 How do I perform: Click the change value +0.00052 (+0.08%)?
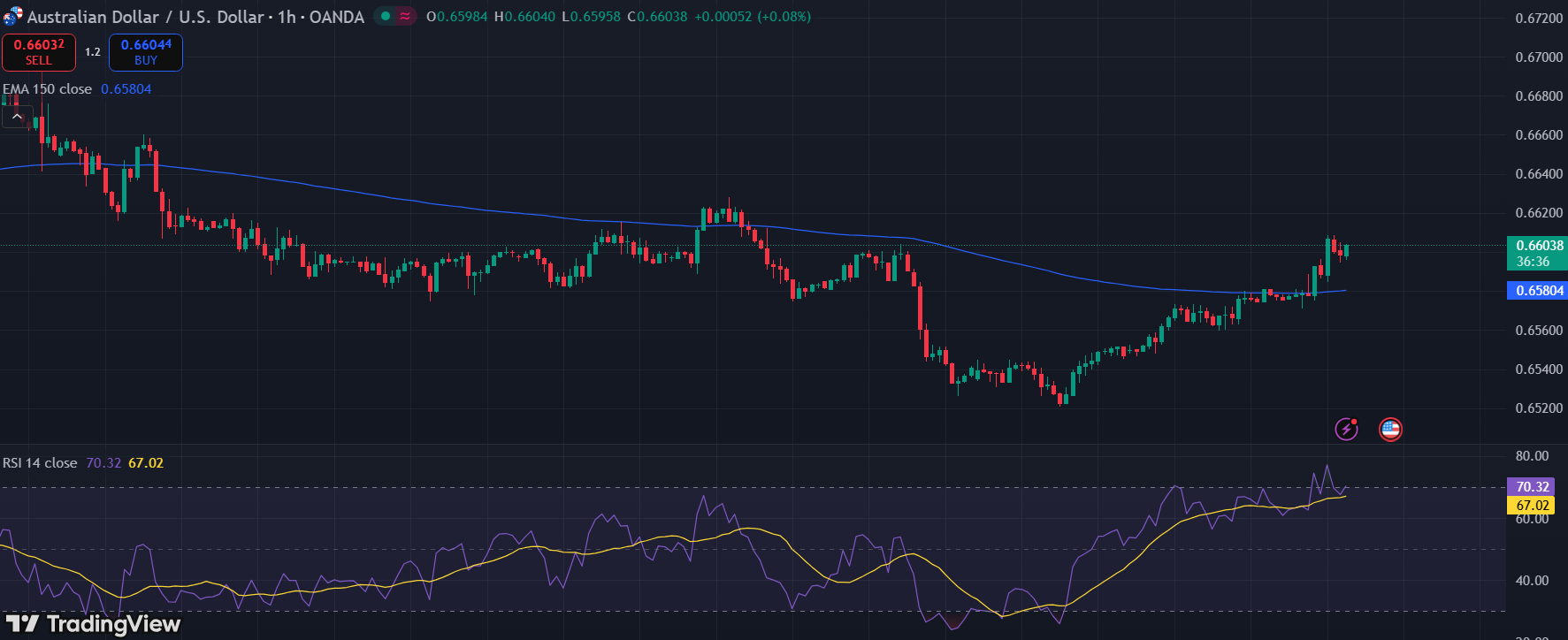[x=753, y=17]
